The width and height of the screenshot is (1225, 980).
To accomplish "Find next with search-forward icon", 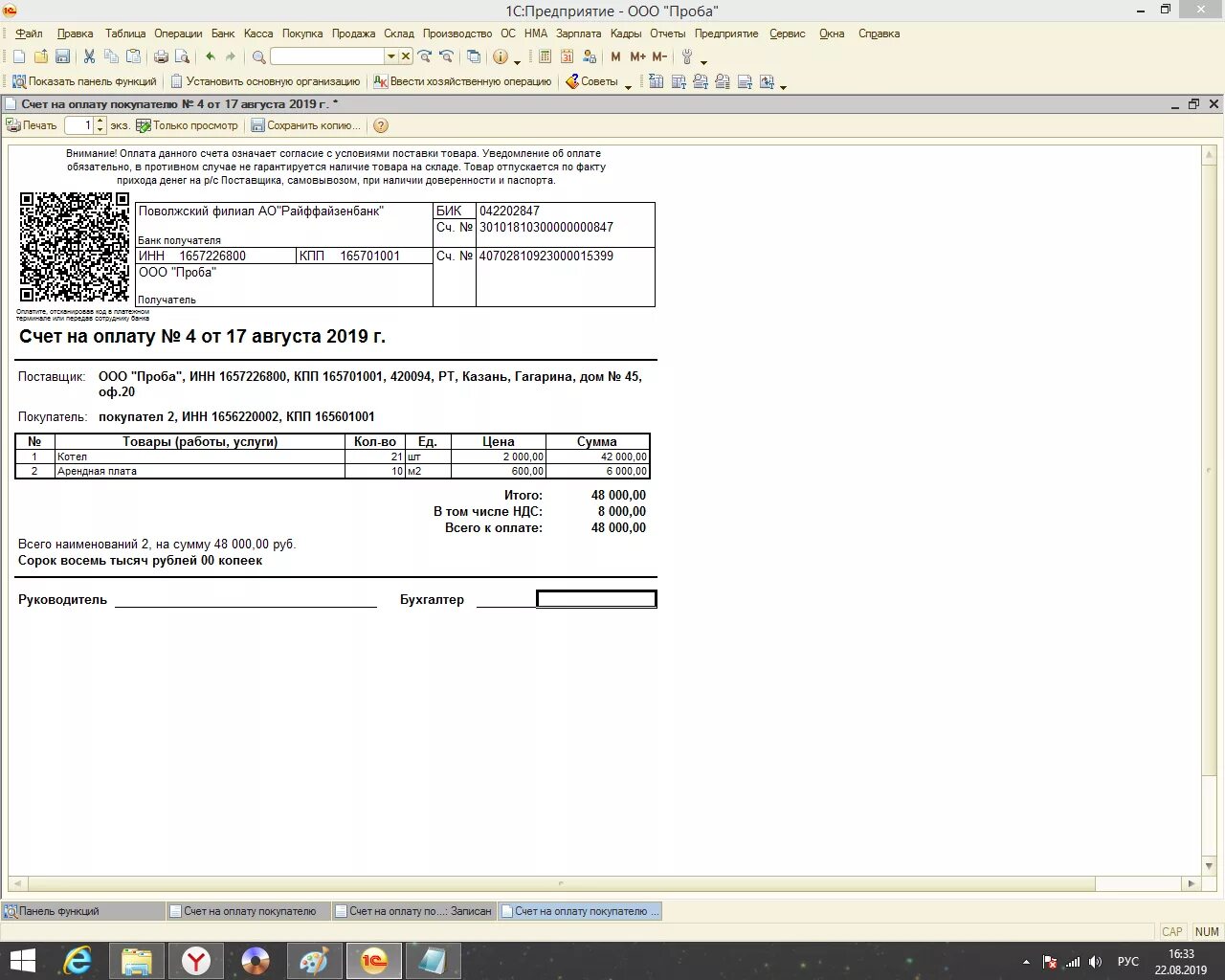I will click(x=425, y=57).
